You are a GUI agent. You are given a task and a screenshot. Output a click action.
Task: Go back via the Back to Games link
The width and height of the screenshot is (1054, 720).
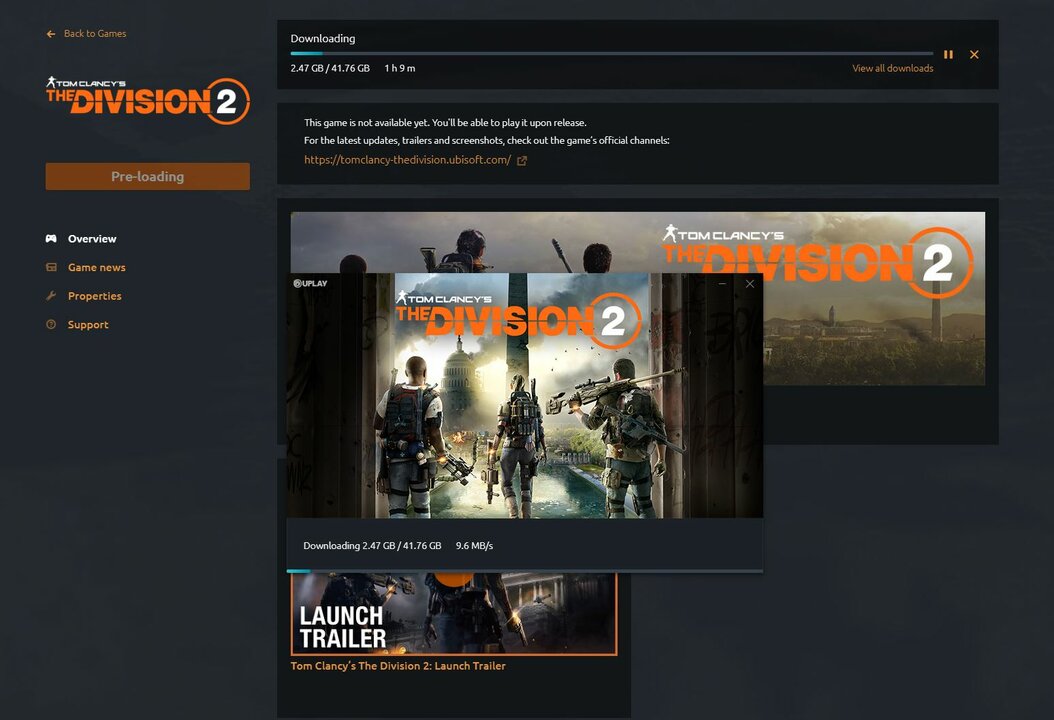[95, 34]
